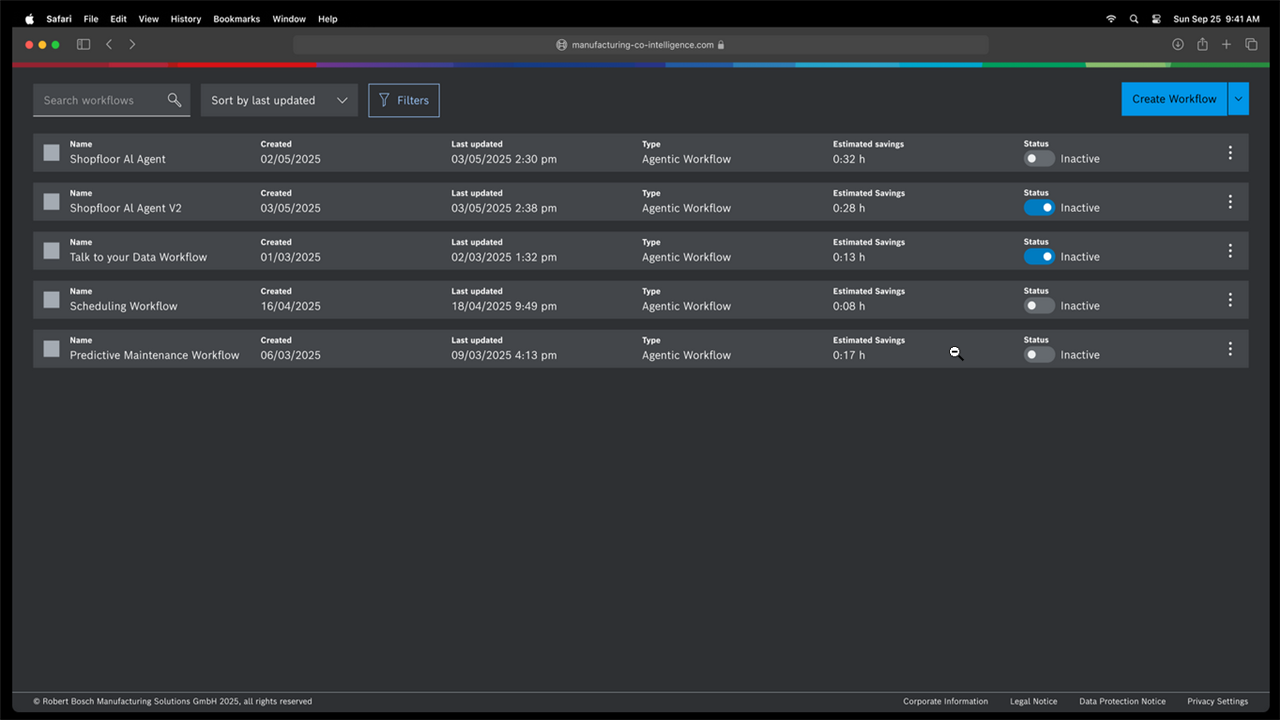Open the Data Protection Notice link
This screenshot has height=720, width=1280.
[1122, 701]
